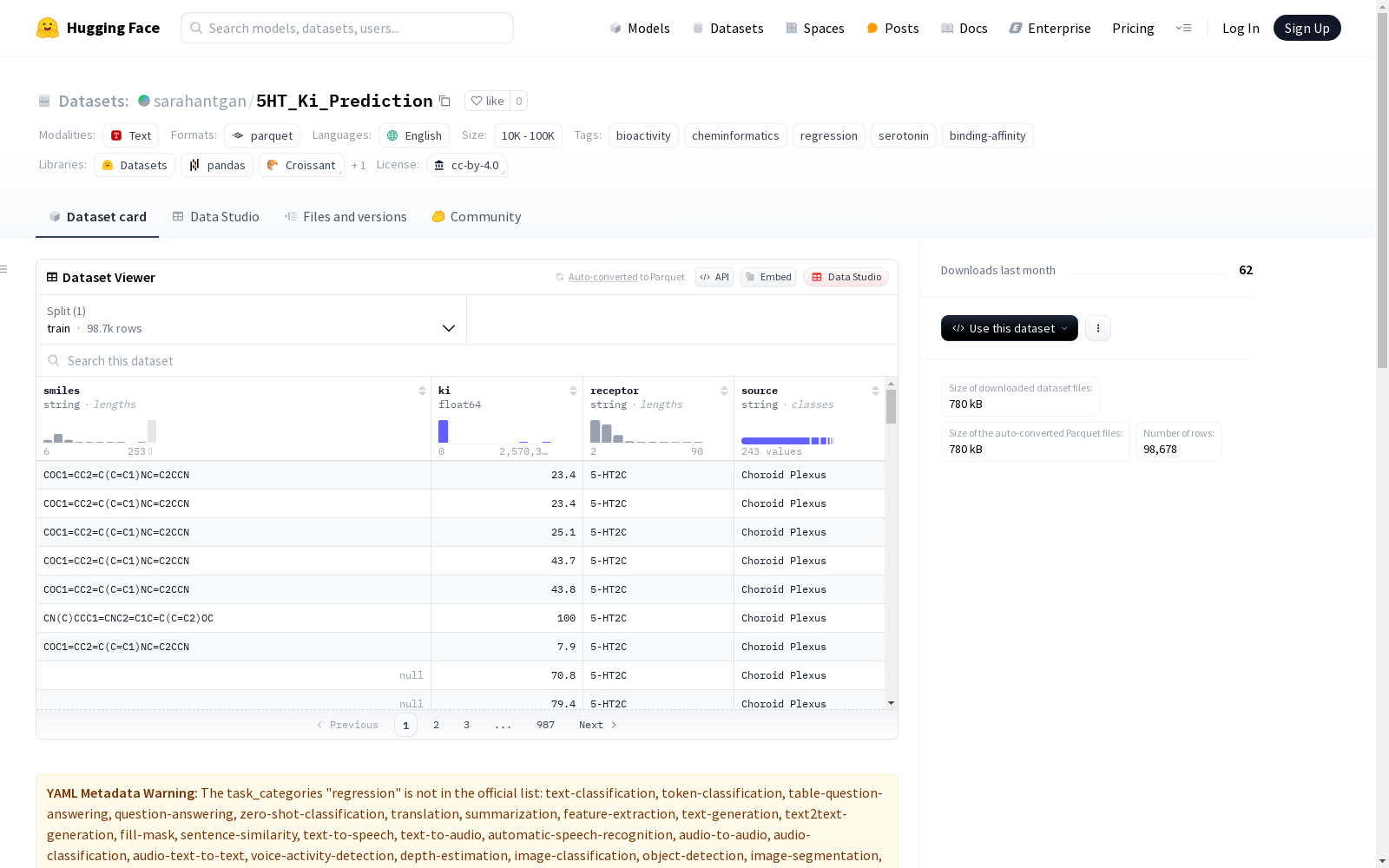
Task: Go to page 2 of the dataset
Action: pyautogui.click(x=436, y=725)
